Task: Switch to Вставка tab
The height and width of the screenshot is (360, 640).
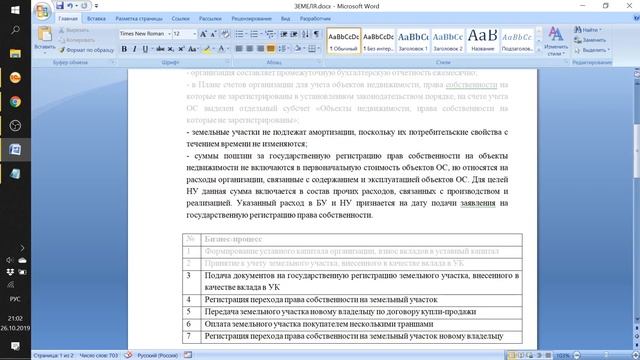Action: 96,18
